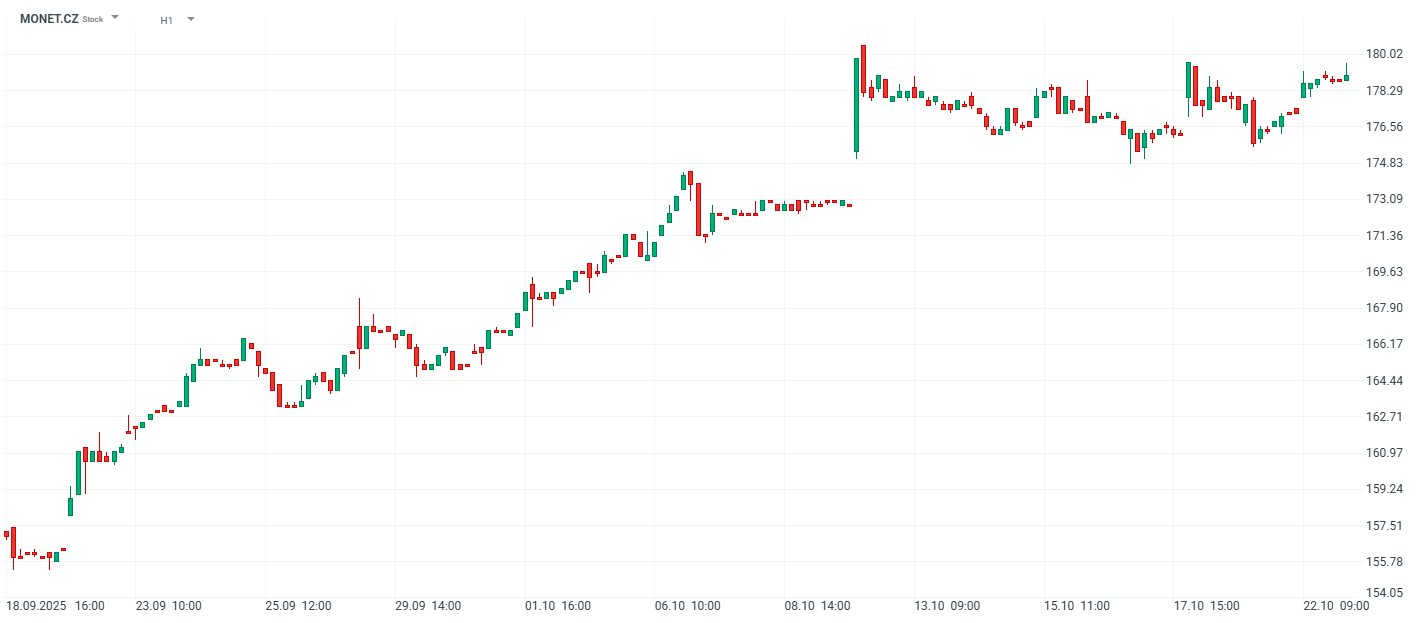This screenshot has height=623, width=1426.
Task: Select the 23.09 10:00 time label
Action: 169,606
